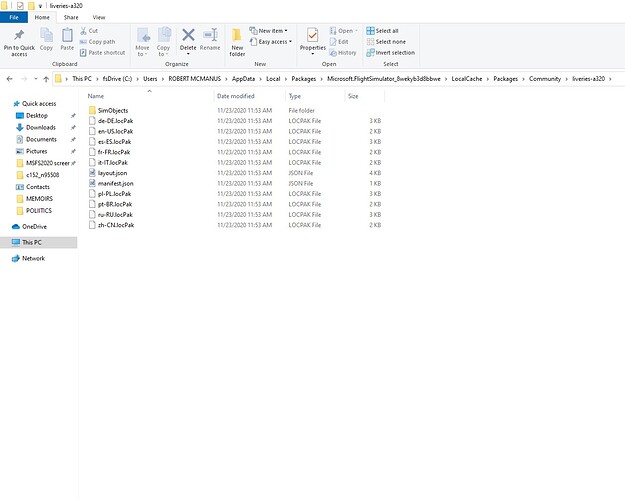Click Select none in ribbon
This screenshot has height=500, width=625.
click(386, 41)
